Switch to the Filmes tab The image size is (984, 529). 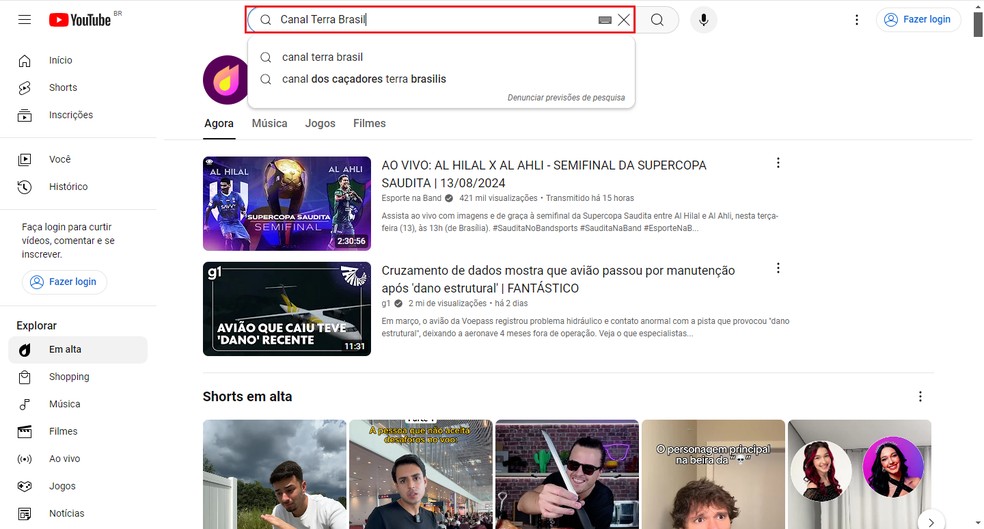(x=369, y=124)
